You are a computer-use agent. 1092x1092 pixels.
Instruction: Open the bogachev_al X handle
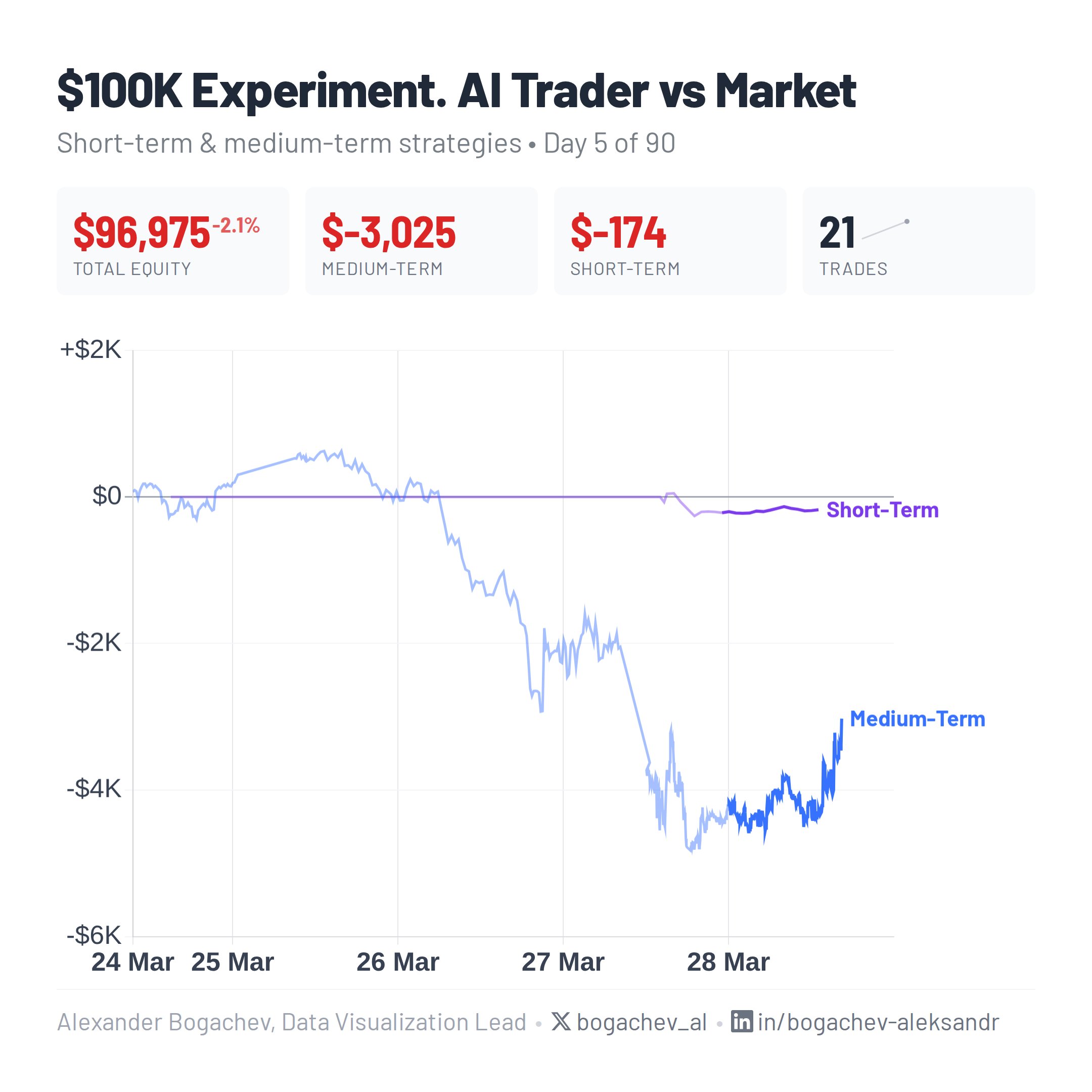pyautogui.click(x=642, y=1022)
